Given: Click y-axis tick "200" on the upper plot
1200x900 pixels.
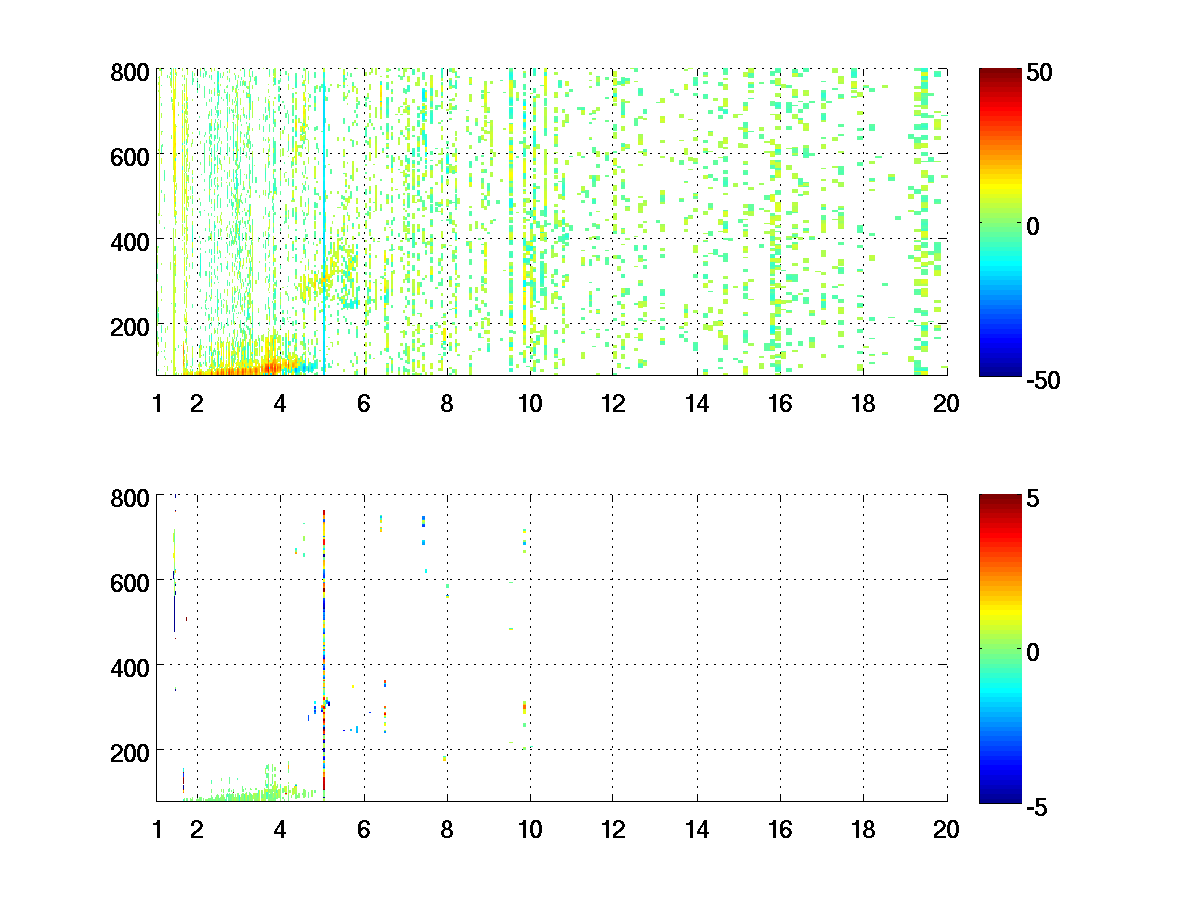Looking at the screenshot, I should [x=130, y=326].
